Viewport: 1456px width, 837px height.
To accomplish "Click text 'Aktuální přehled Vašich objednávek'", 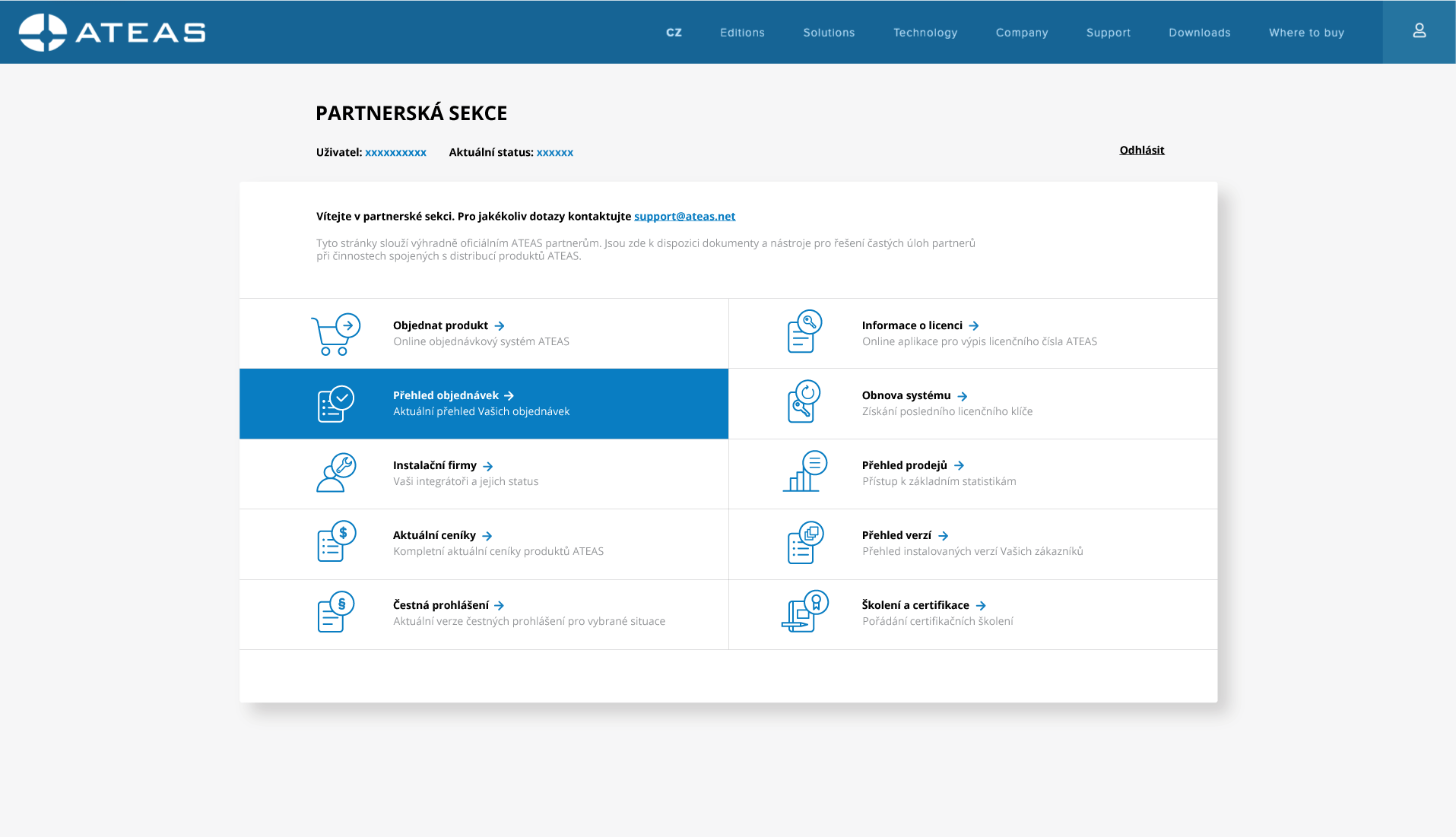I will (481, 411).
